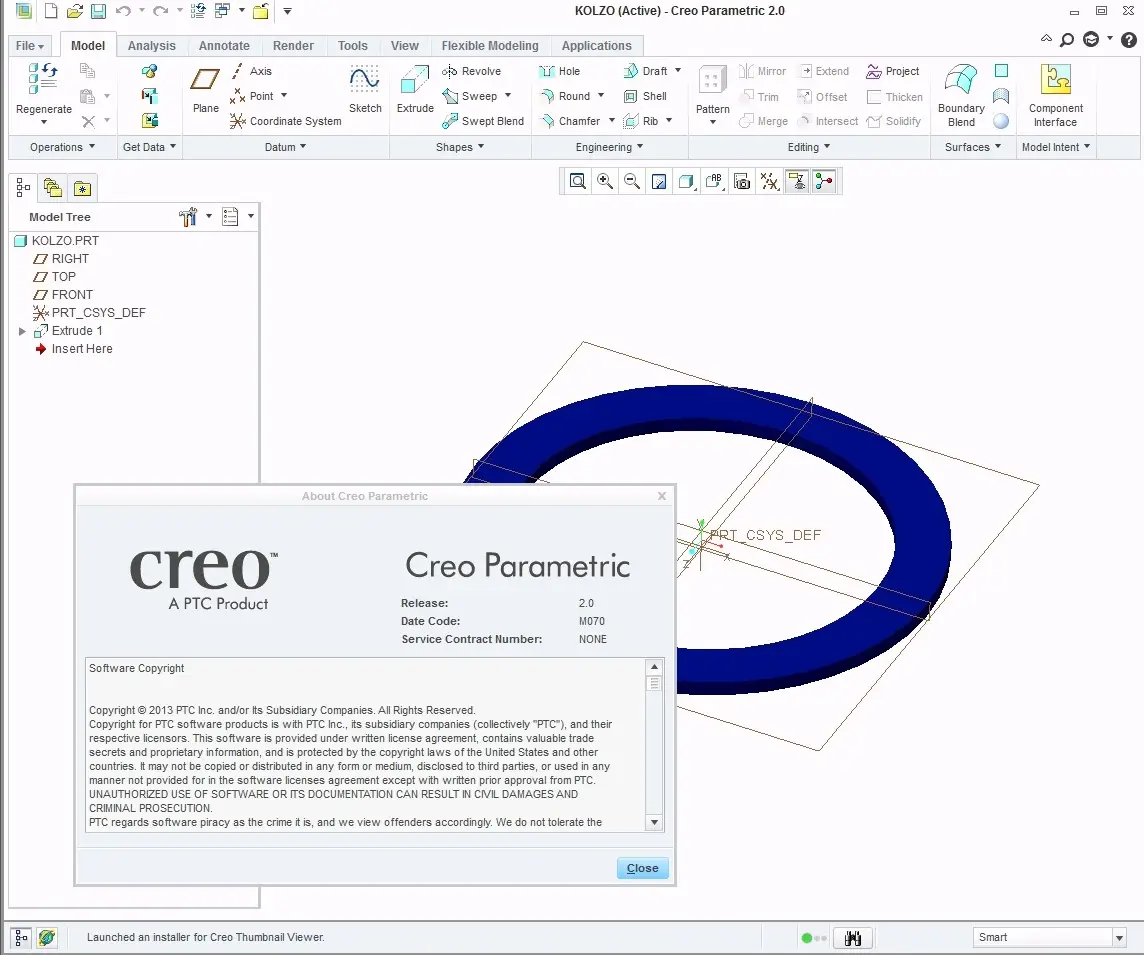This screenshot has height=955, width=1144.
Task: Click the Save icon in quick access toolbar
Action: [98, 11]
